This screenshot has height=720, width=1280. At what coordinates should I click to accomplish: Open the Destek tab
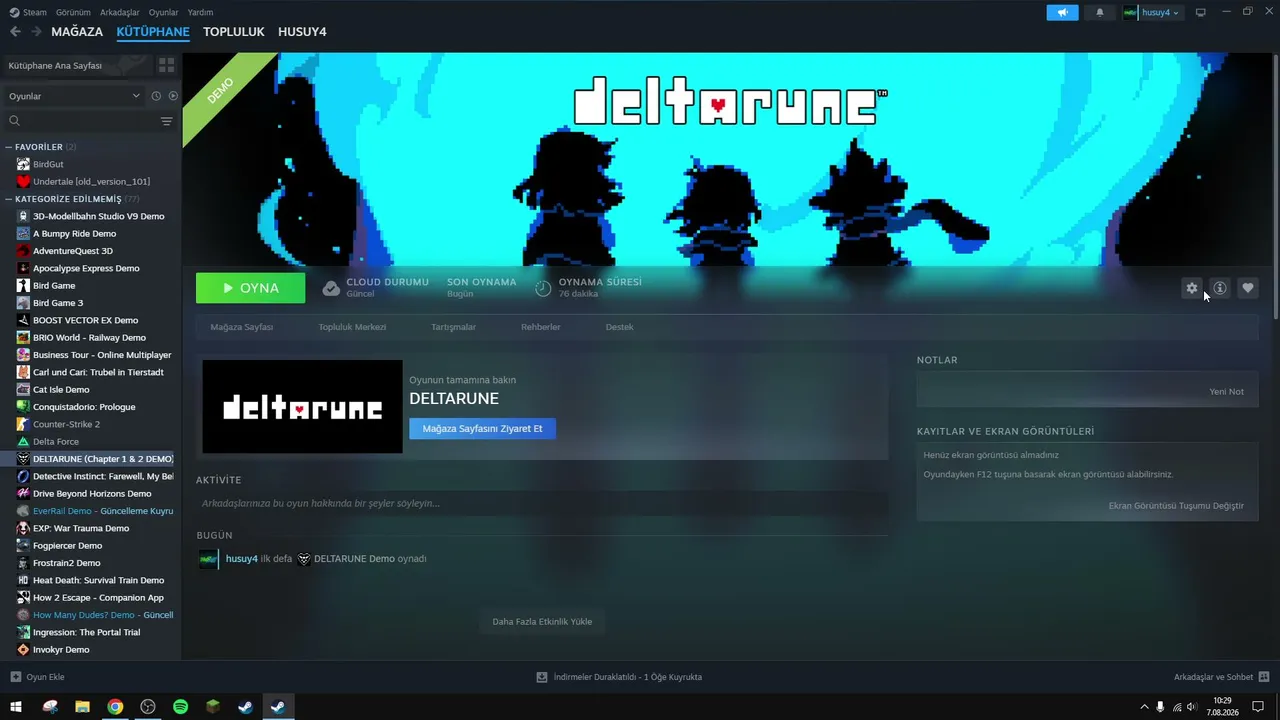(x=620, y=327)
